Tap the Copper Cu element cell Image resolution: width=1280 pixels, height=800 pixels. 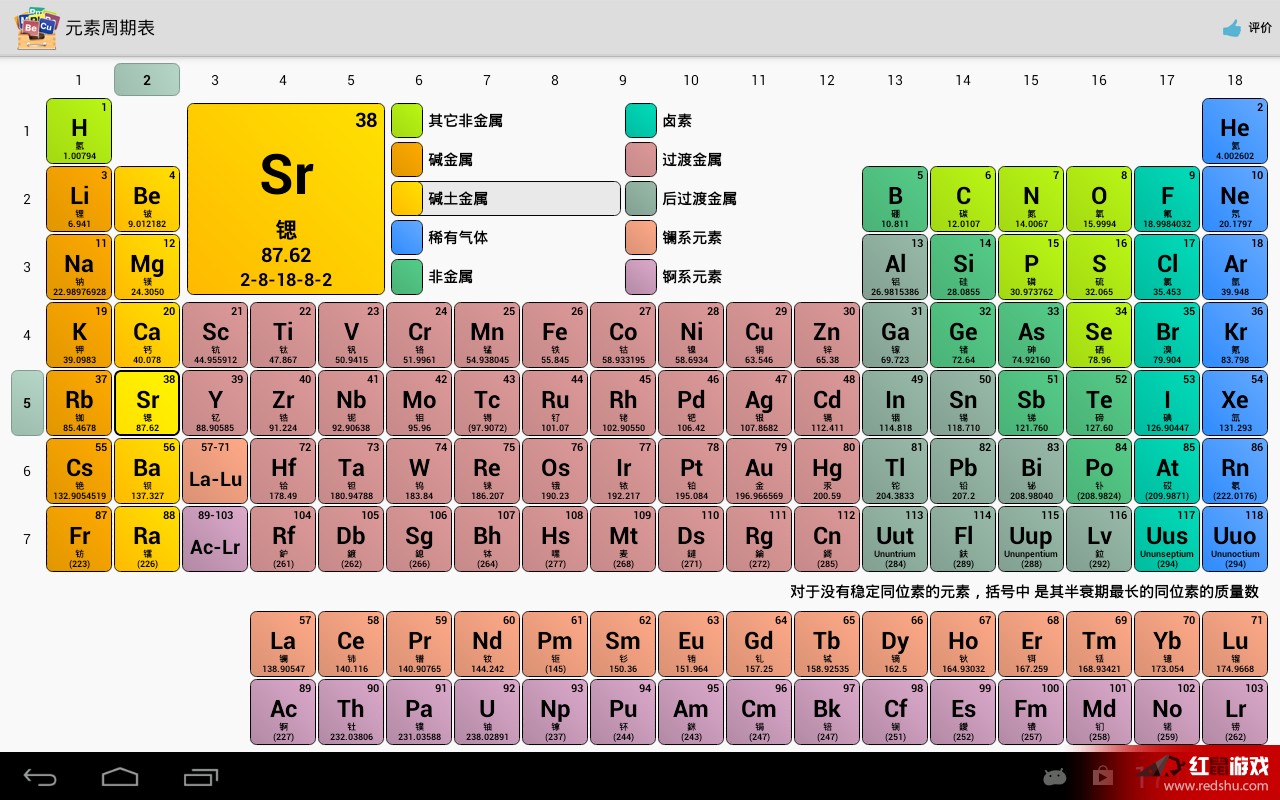point(759,335)
